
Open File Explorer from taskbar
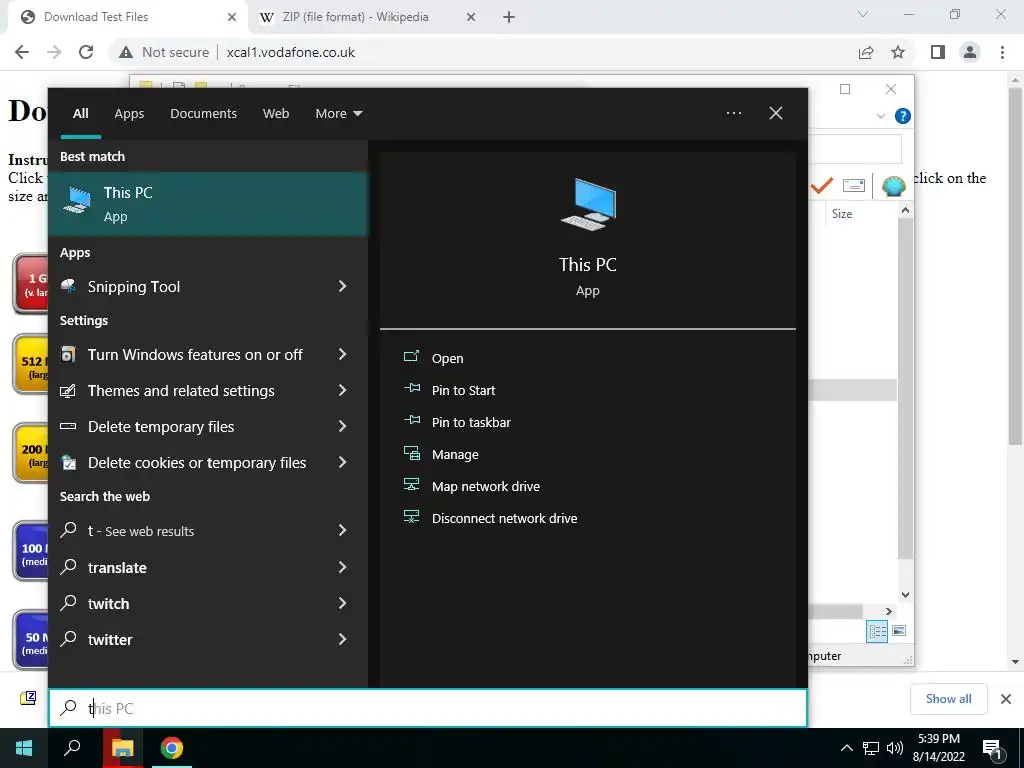[122, 748]
